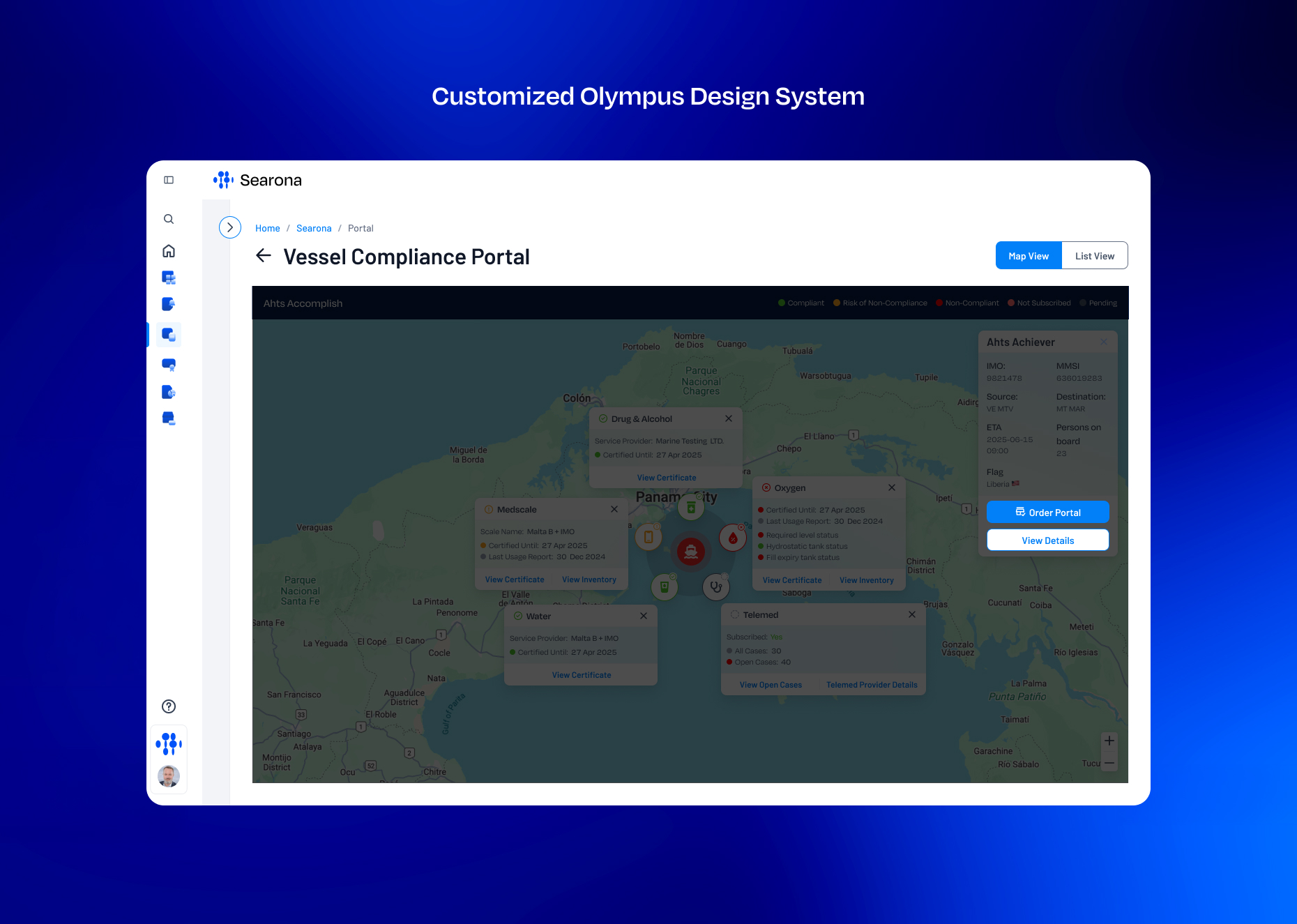Image resolution: width=1297 pixels, height=924 pixels.
Task: Close the Water card
Action: coord(644,616)
